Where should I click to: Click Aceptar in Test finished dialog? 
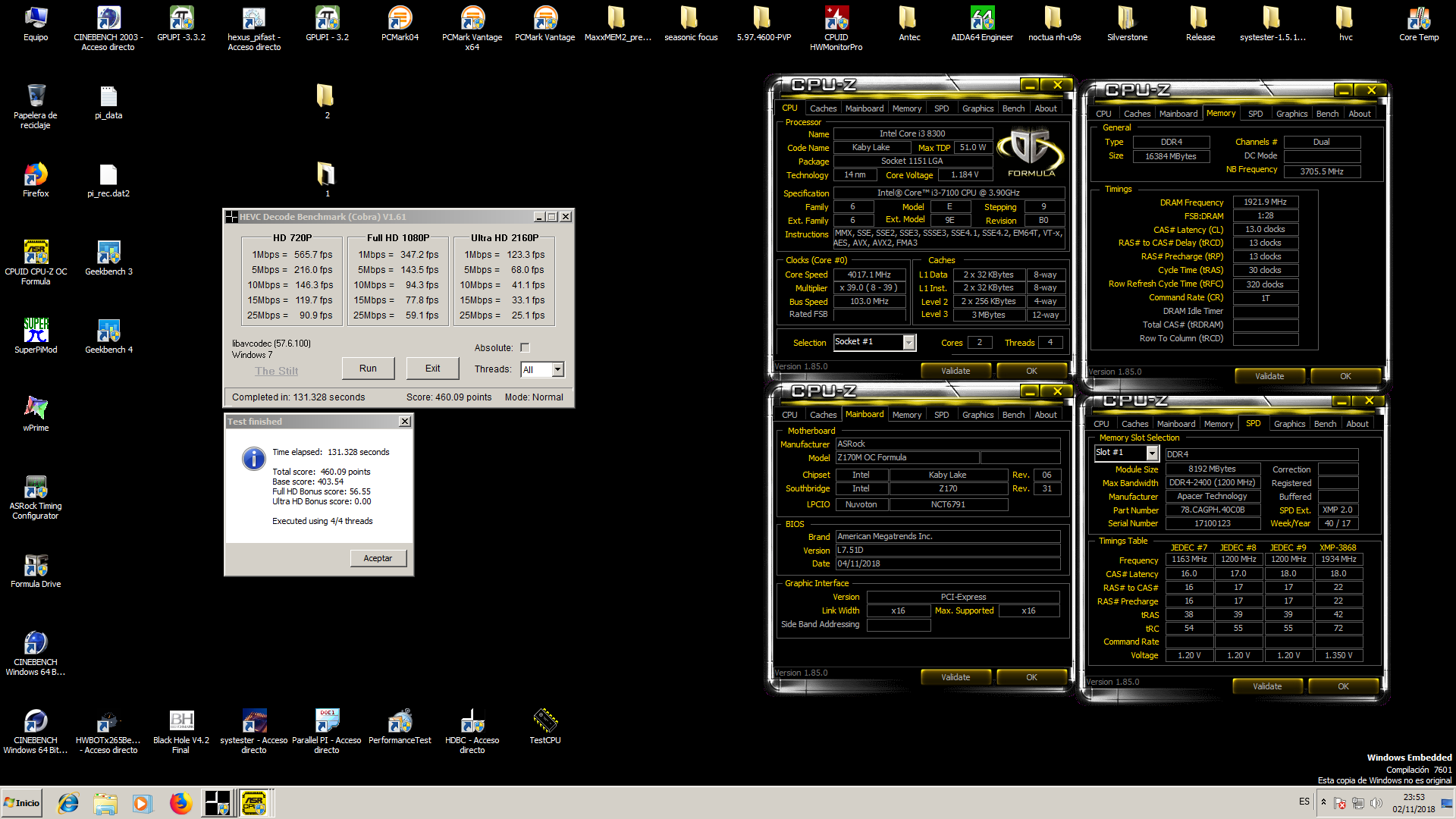[378, 558]
